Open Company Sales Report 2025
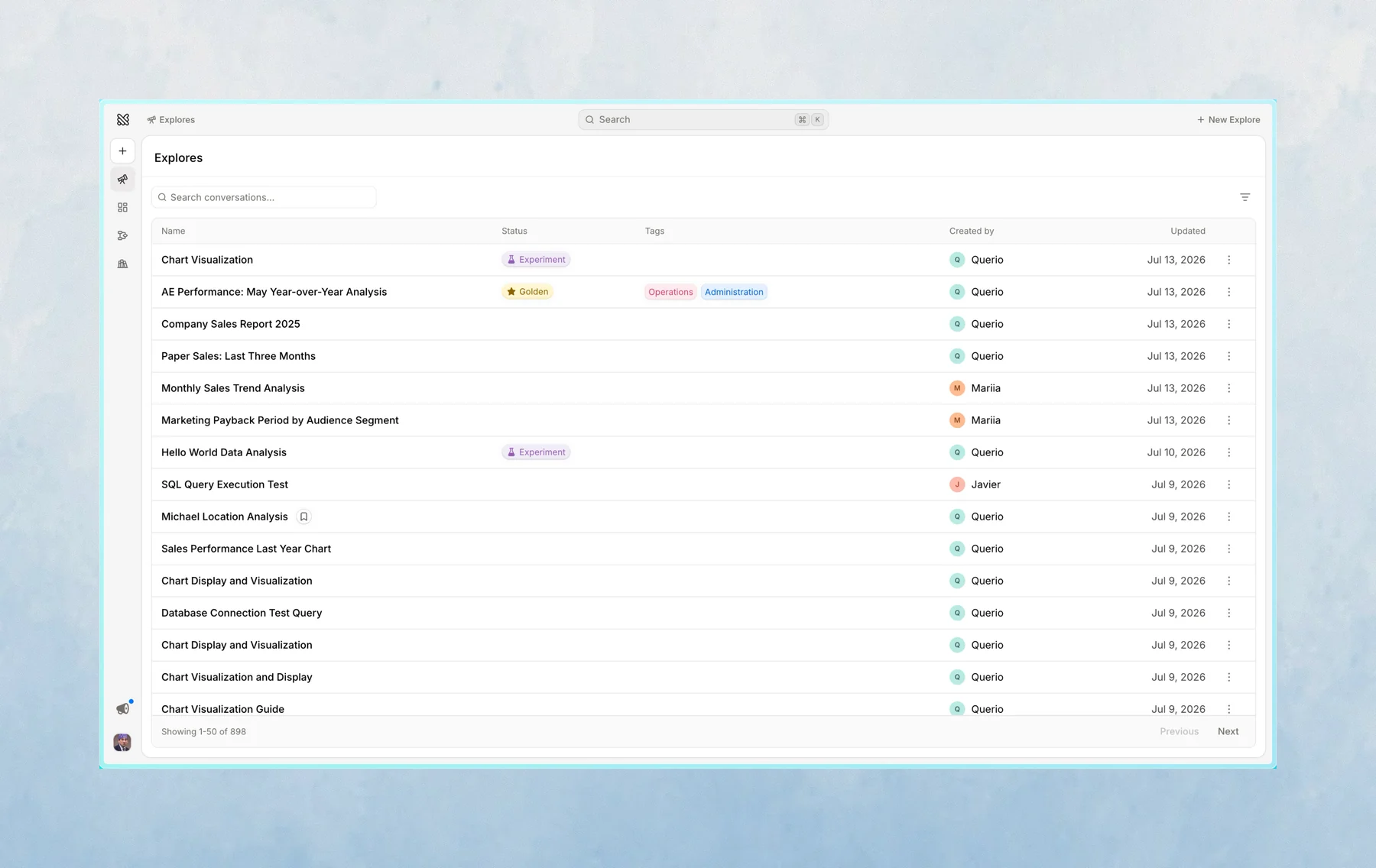1376x868 pixels. (231, 324)
